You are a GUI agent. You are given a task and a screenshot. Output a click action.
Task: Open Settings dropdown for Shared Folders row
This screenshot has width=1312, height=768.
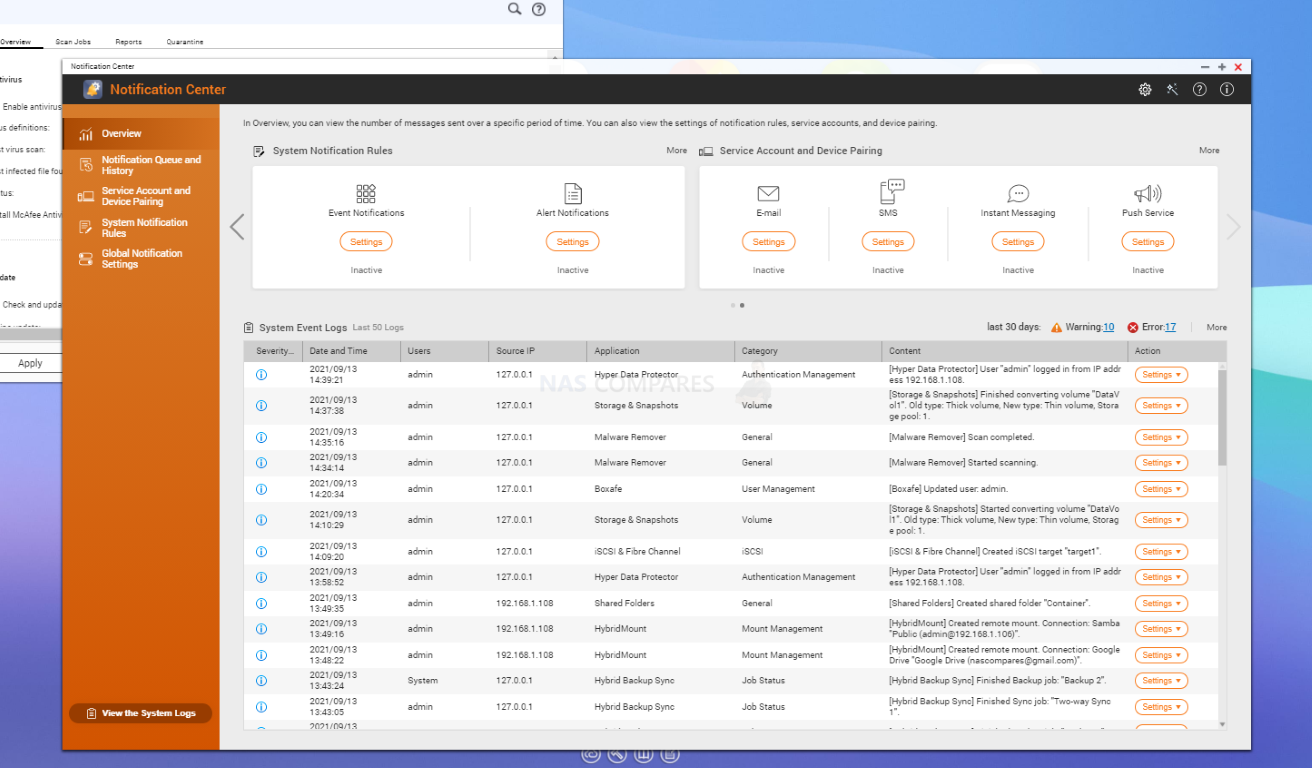(x=1161, y=604)
